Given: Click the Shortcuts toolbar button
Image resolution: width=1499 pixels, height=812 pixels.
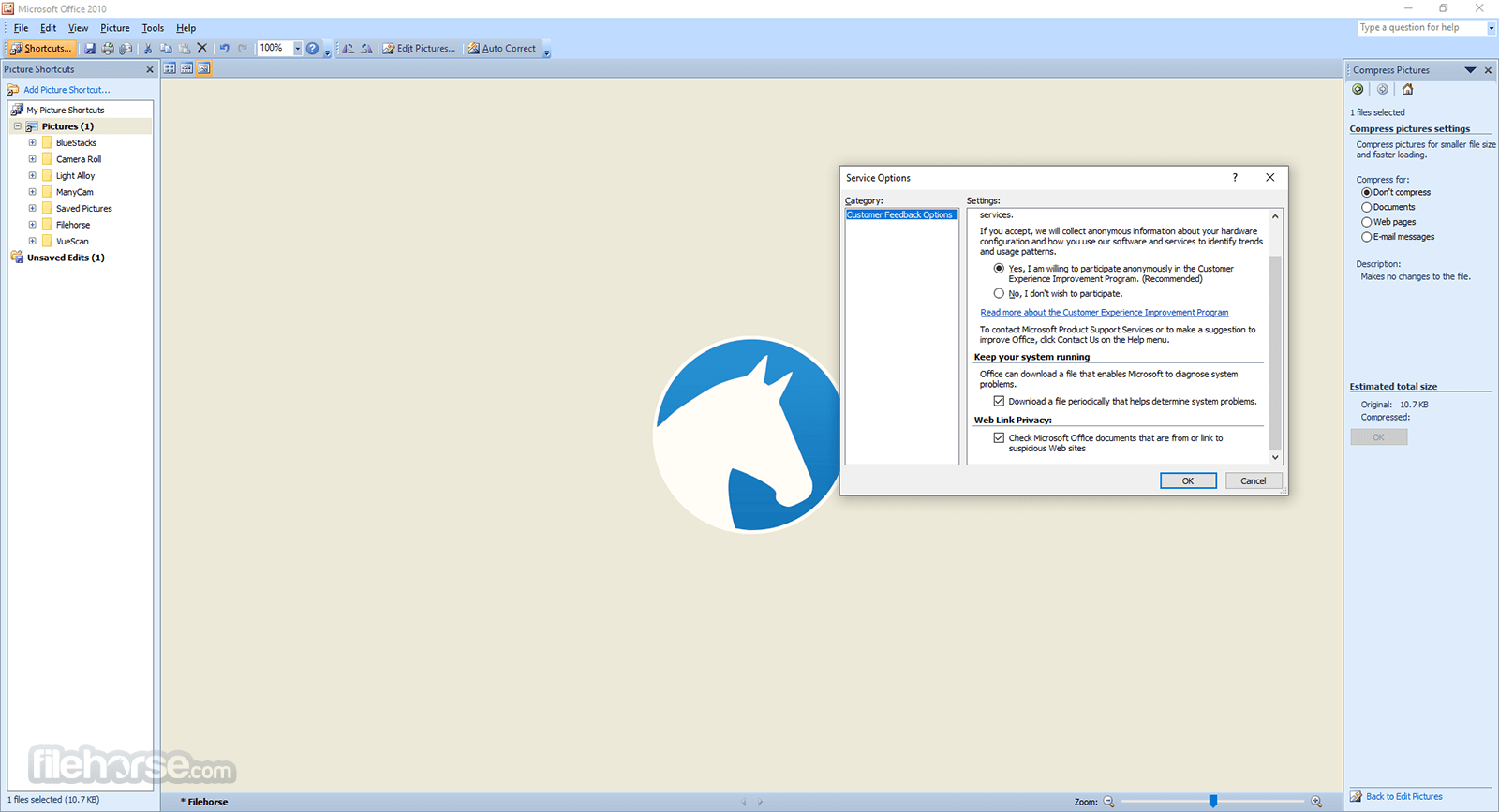Looking at the screenshot, I should (x=40, y=49).
